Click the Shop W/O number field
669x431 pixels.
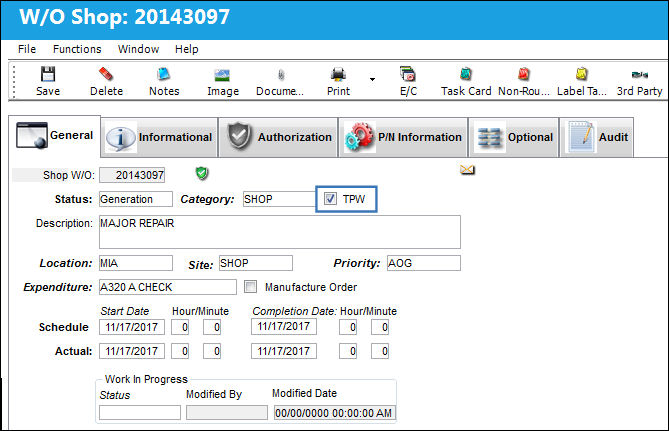point(132,175)
